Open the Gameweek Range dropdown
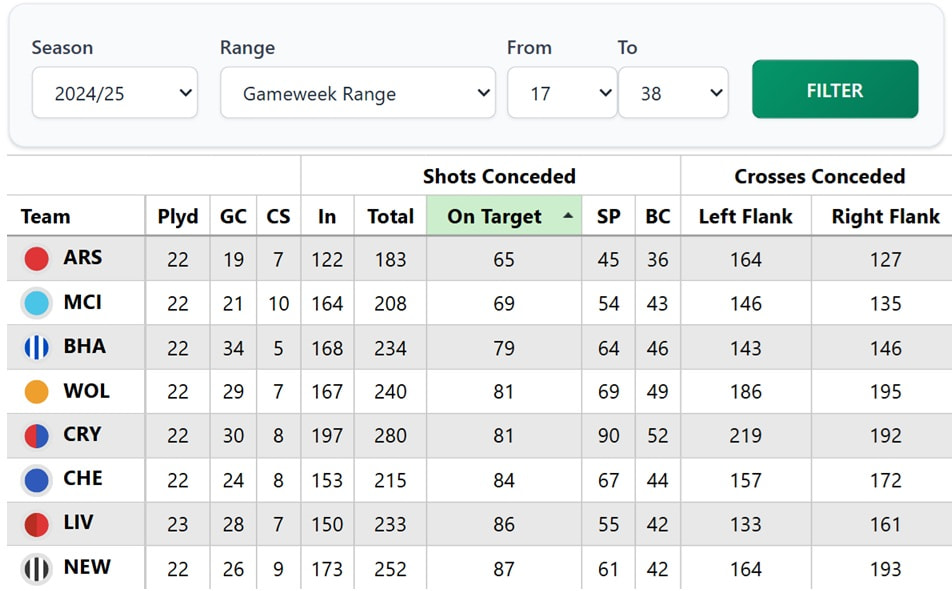 [x=357, y=90]
